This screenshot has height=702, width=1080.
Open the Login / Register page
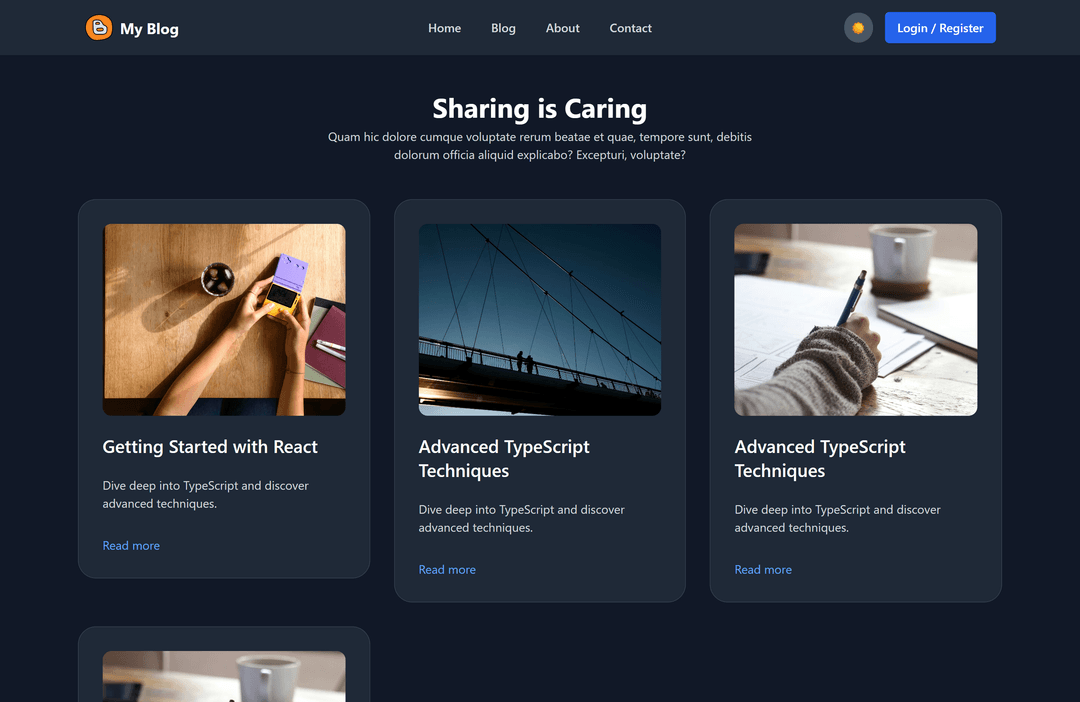point(940,27)
